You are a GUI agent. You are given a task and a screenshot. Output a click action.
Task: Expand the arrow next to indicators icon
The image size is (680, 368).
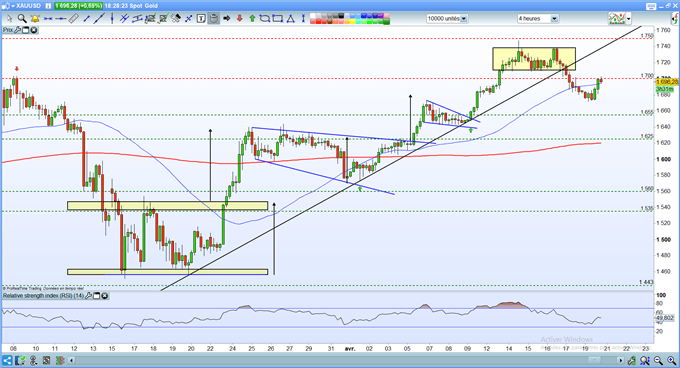(x=629, y=19)
